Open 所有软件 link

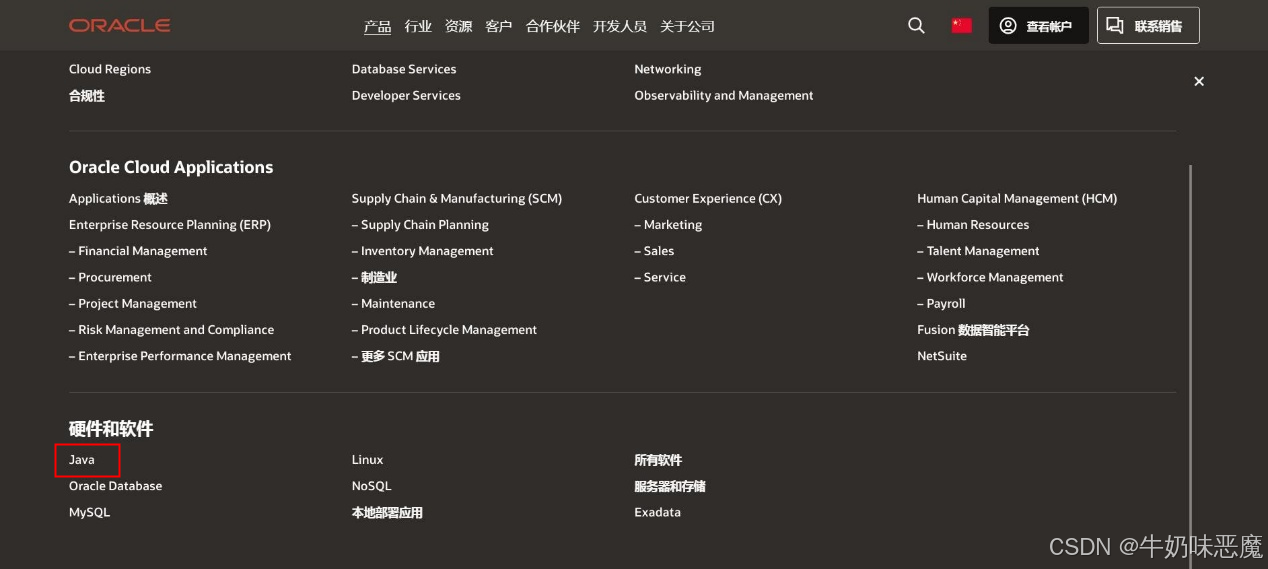coord(658,460)
